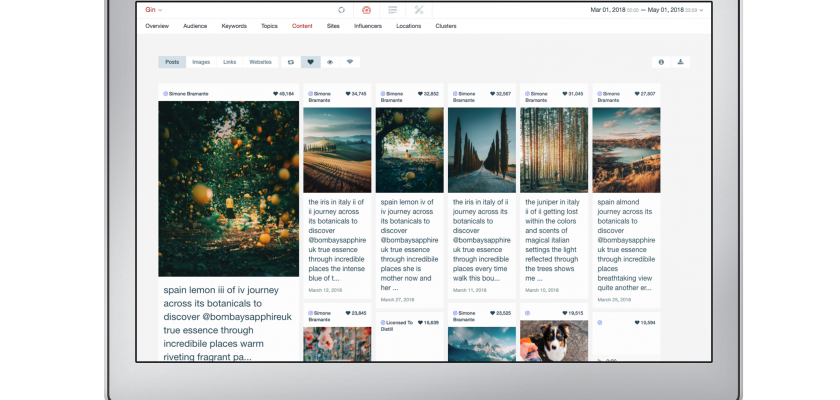Screen dimensions: 840x400
Task: Click the tools icon in top bar
Action: click(x=419, y=9)
